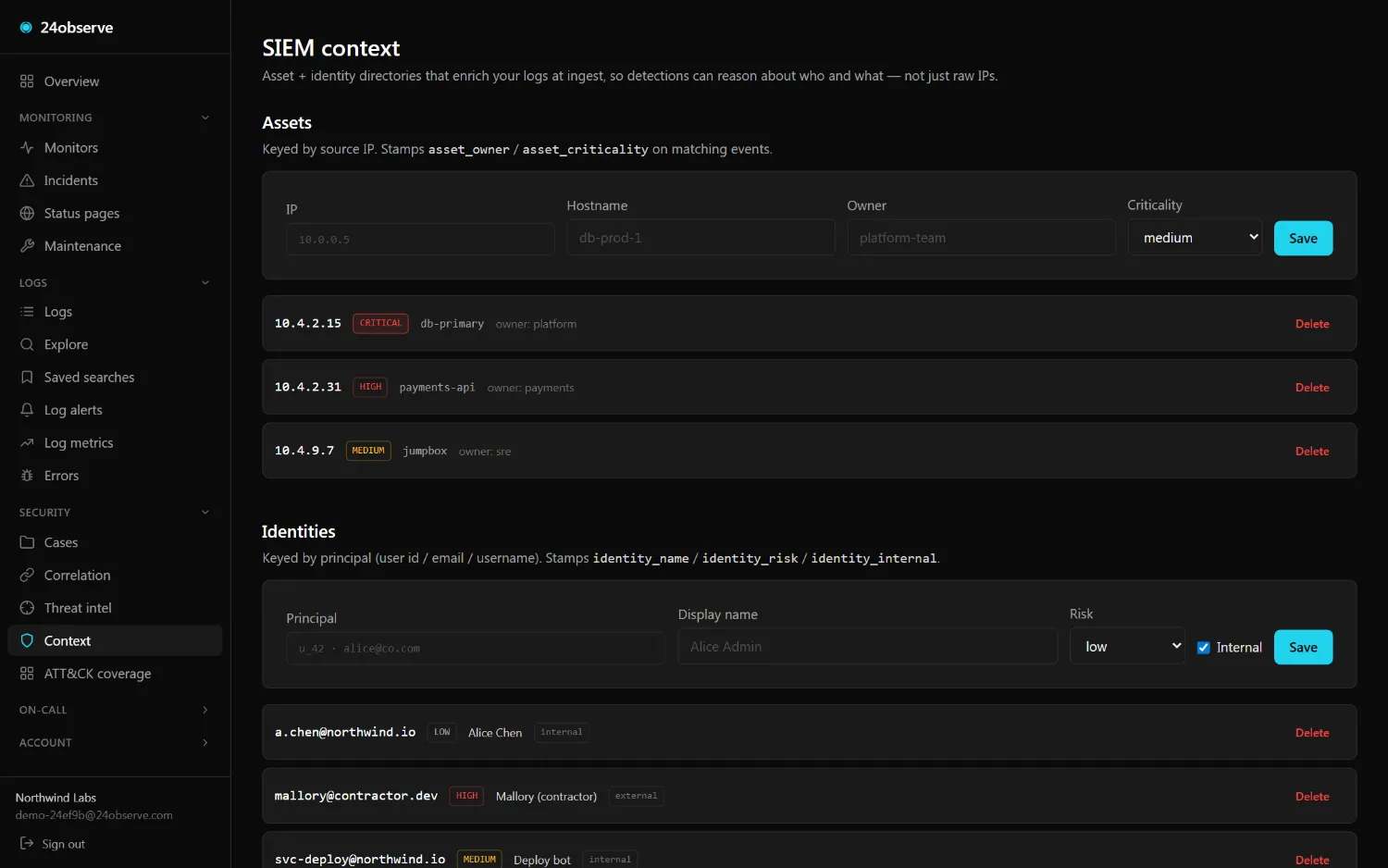
Task: Click the Saved searches bookmark icon
Action: pos(27,378)
